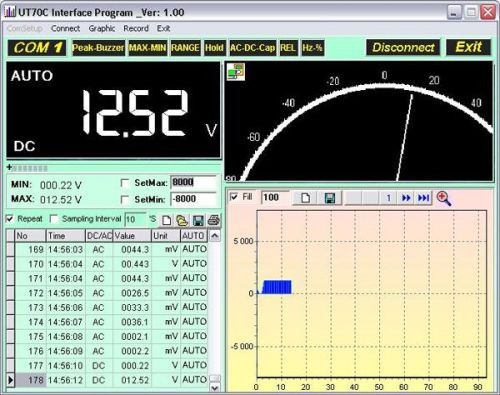Click the MIN reading 000.22 V
The height and width of the screenshot is (395, 500).
[x=61, y=185]
